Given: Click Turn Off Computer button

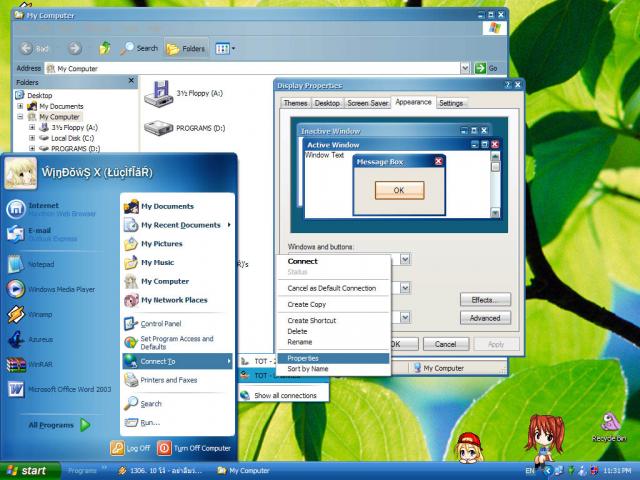Looking at the screenshot, I should [x=194, y=448].
